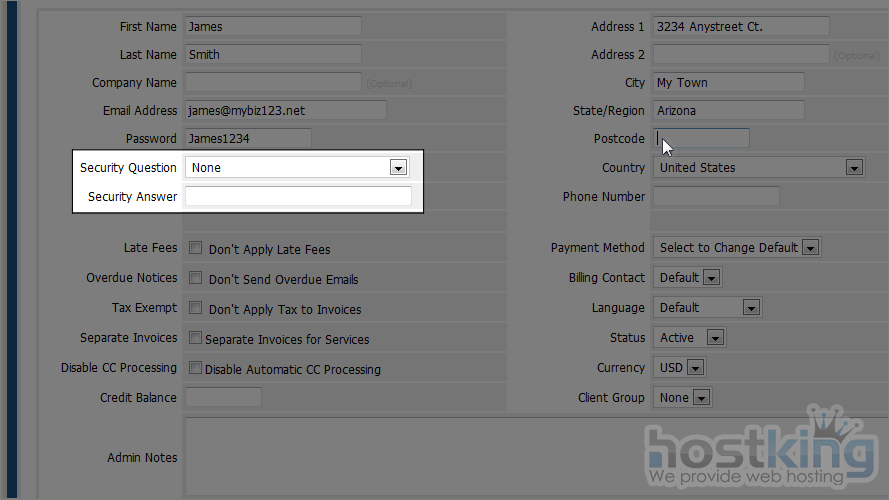Enable the Don't Apply Late Fees checkbox
The width and height of the screenshot is (889, 500).
tap(196, 248)
